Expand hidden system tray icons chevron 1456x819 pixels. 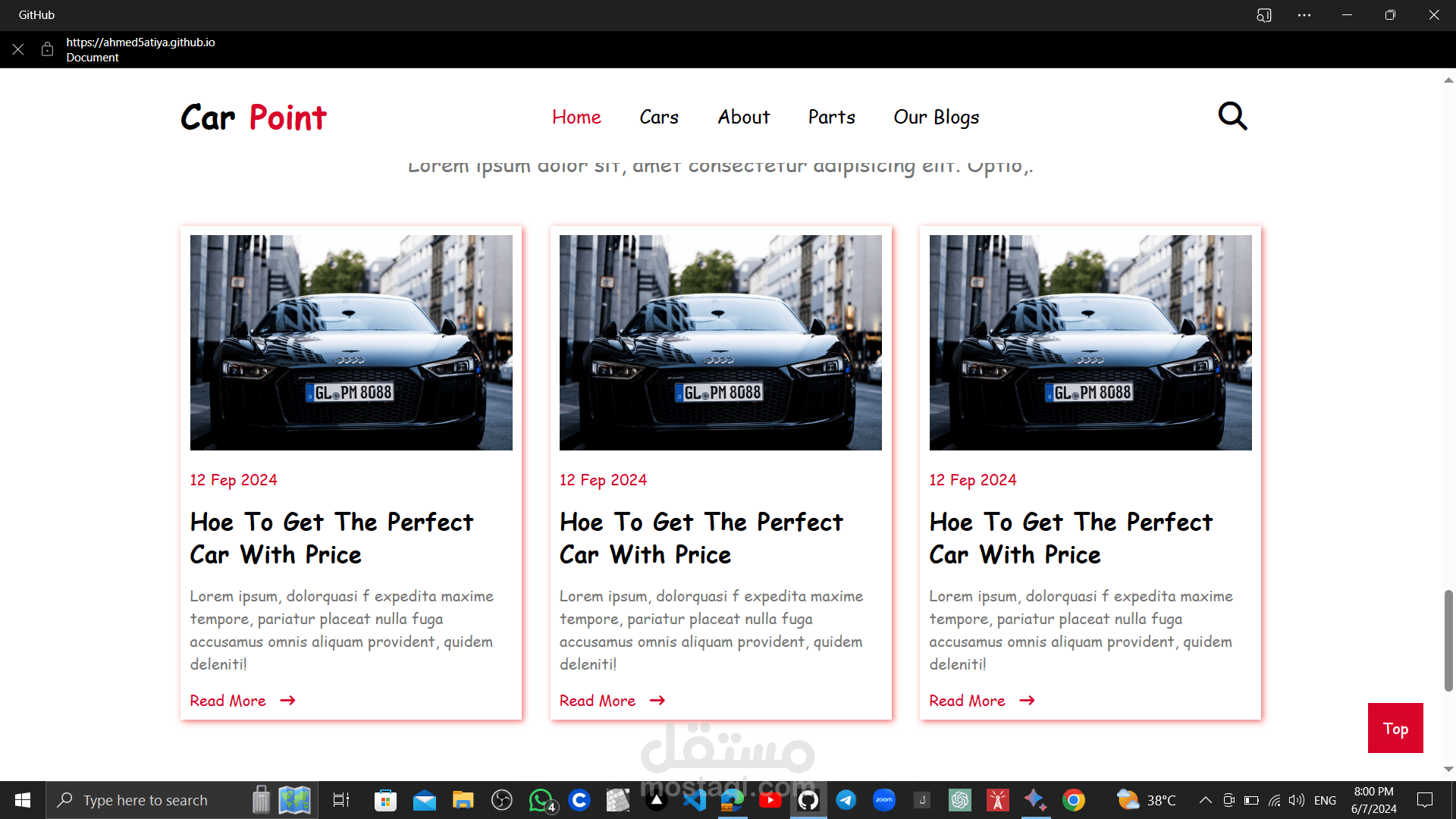(x=1205, y=800)
